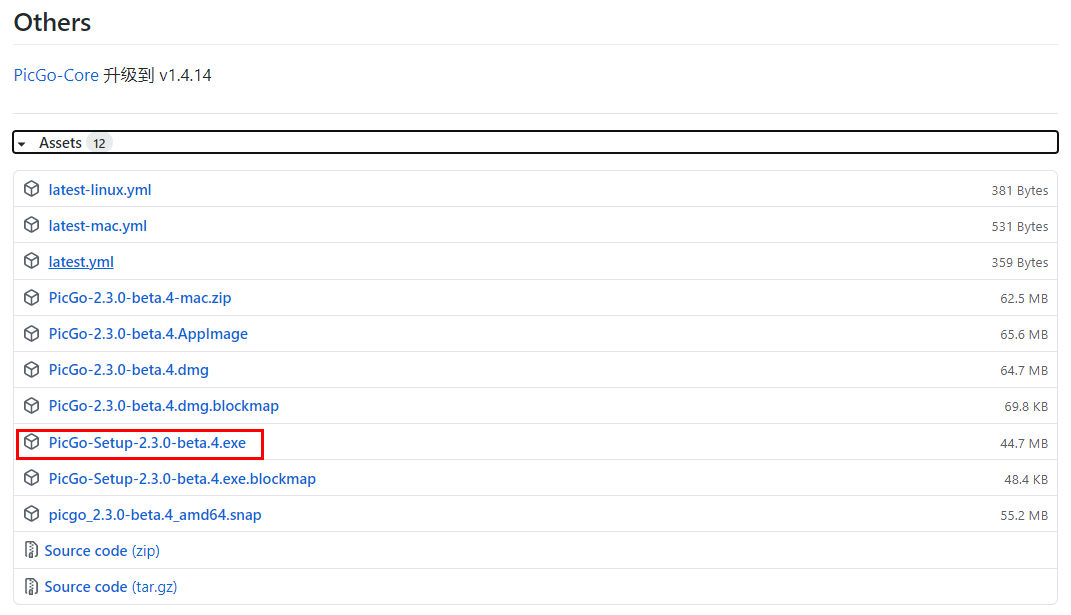Download Source code (zip)
This screenshot has height=615, width=1071.
[102, 551]
